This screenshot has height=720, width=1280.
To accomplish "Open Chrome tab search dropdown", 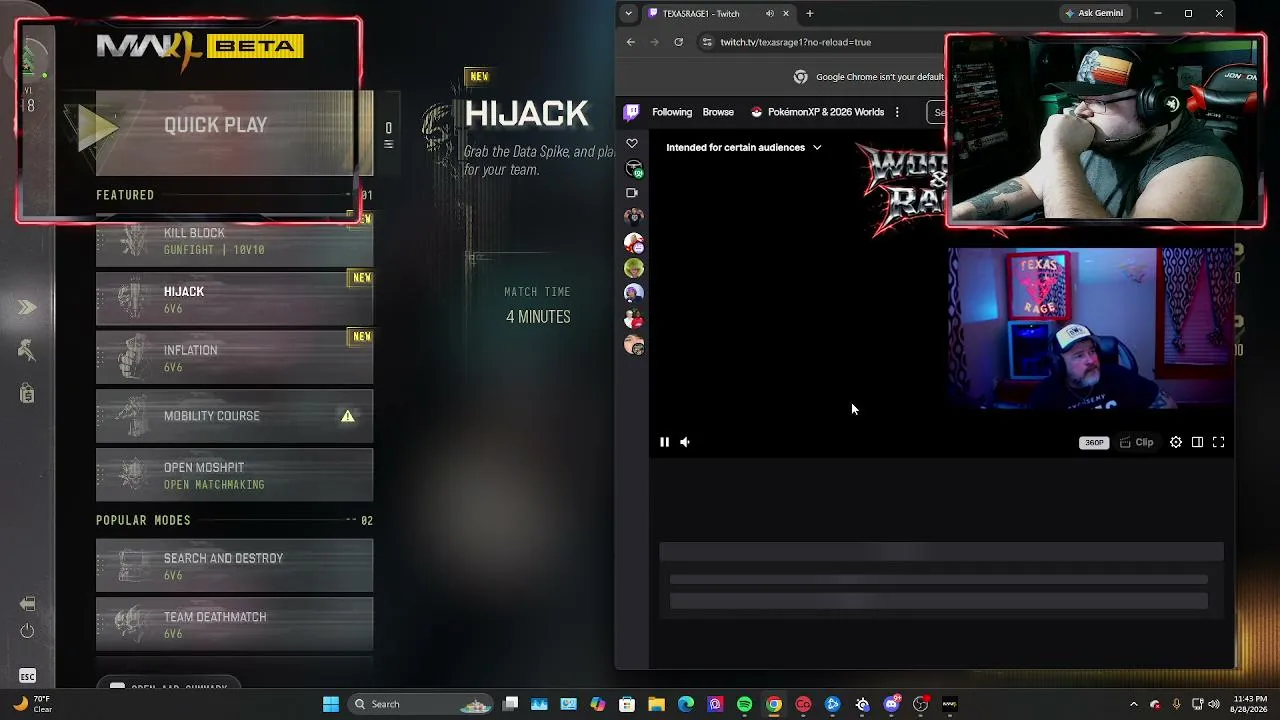I will point(628,13).
